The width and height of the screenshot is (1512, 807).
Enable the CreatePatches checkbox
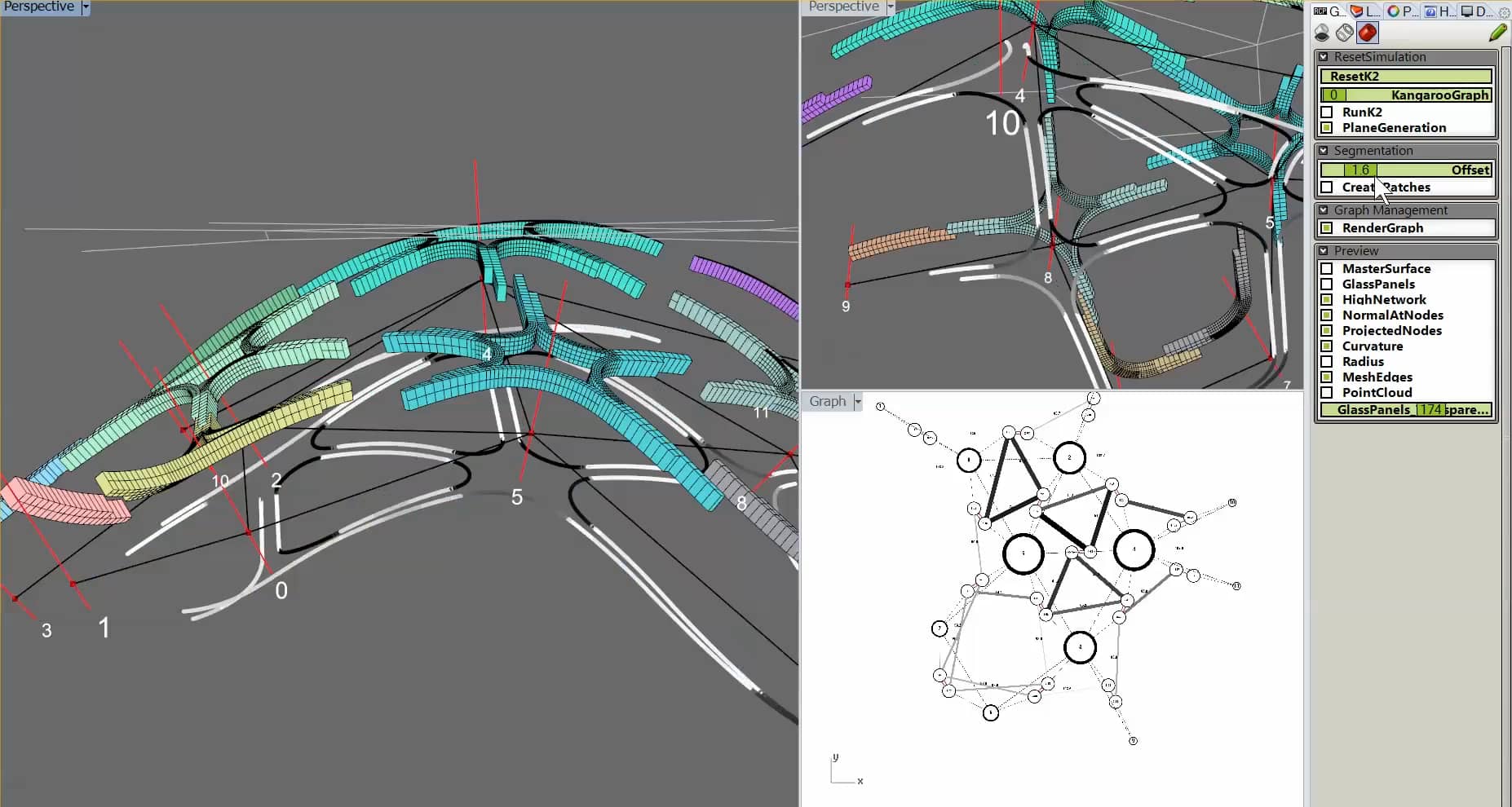click(x=1328, y=187)
